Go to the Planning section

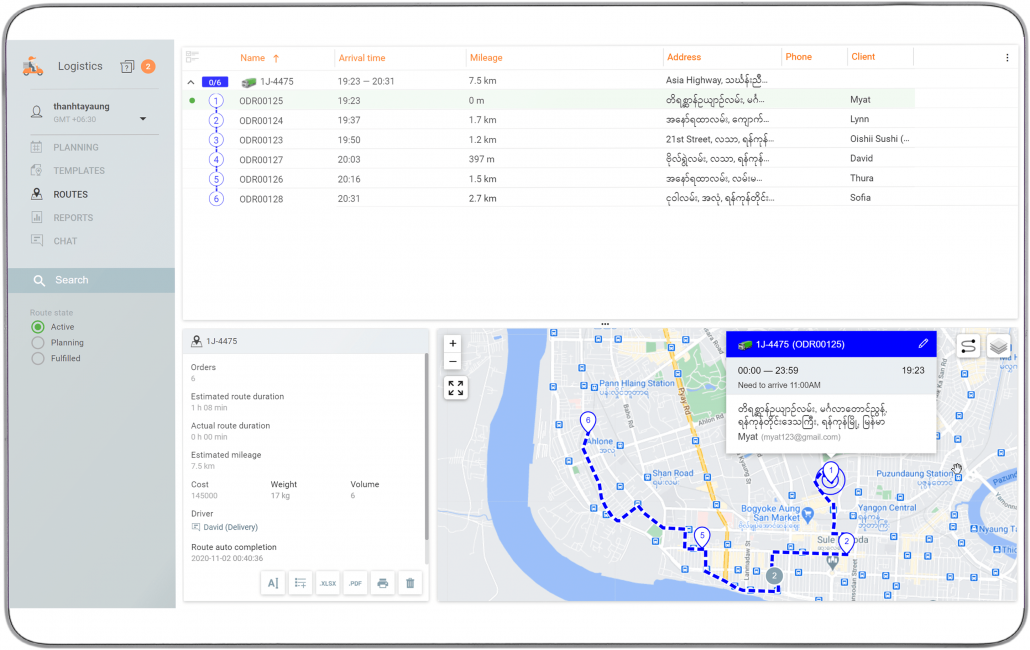tap(75, 148)
